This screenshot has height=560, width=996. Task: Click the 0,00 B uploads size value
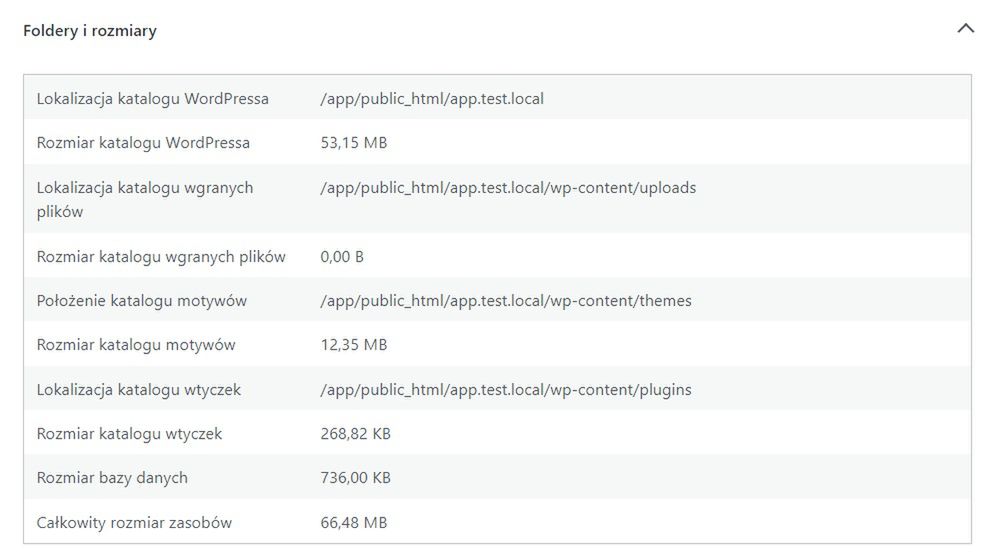pos(342,257)
